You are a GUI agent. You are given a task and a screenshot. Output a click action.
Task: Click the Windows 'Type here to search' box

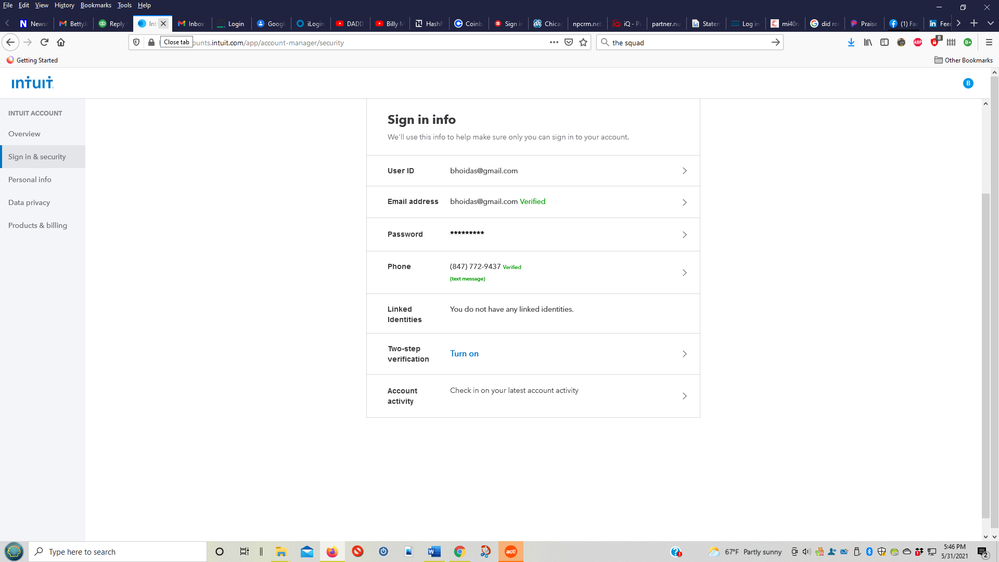click(118, 552)
